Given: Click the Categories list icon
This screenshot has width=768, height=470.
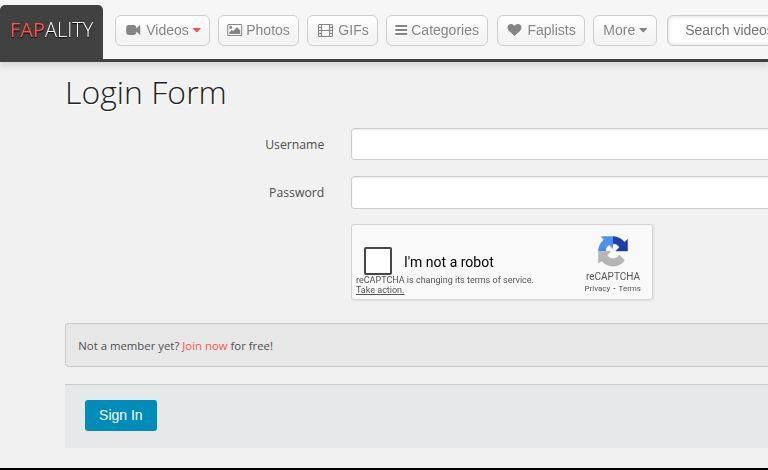Looking at the screenshot, I should [x=401, y=30].
